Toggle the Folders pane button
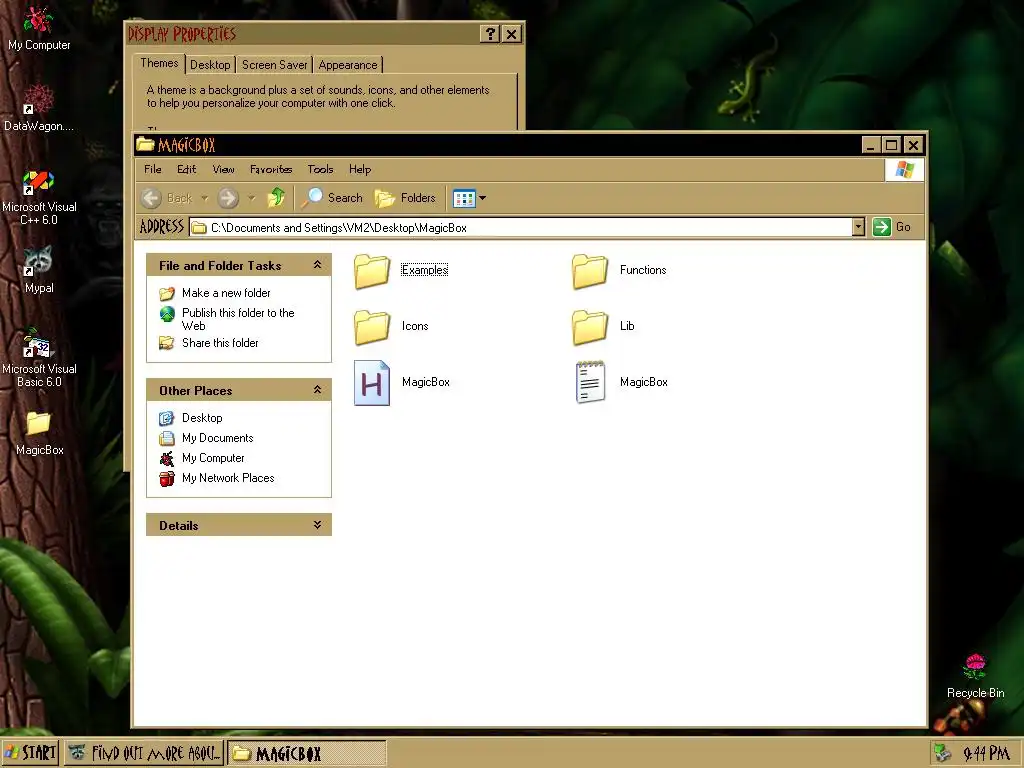The width and height of the screenshot is (1024, 768). 405,198
